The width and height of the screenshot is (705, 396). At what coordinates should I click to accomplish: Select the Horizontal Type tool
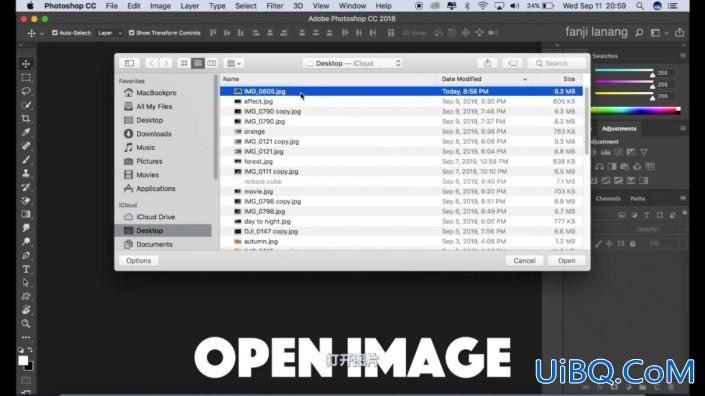(x=26, y=269)
